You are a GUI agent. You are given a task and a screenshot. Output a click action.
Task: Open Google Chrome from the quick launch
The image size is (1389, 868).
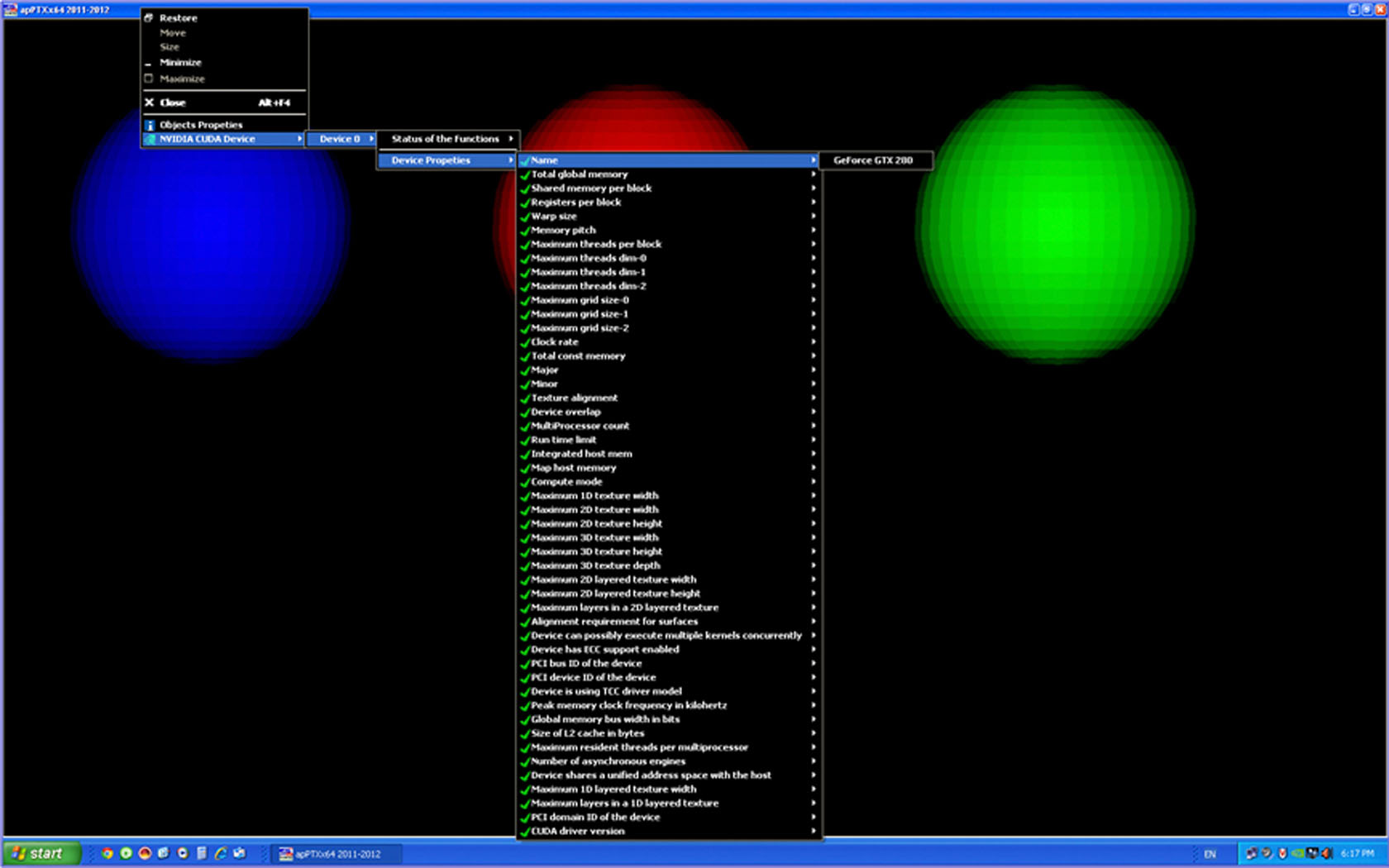[107, 853]
